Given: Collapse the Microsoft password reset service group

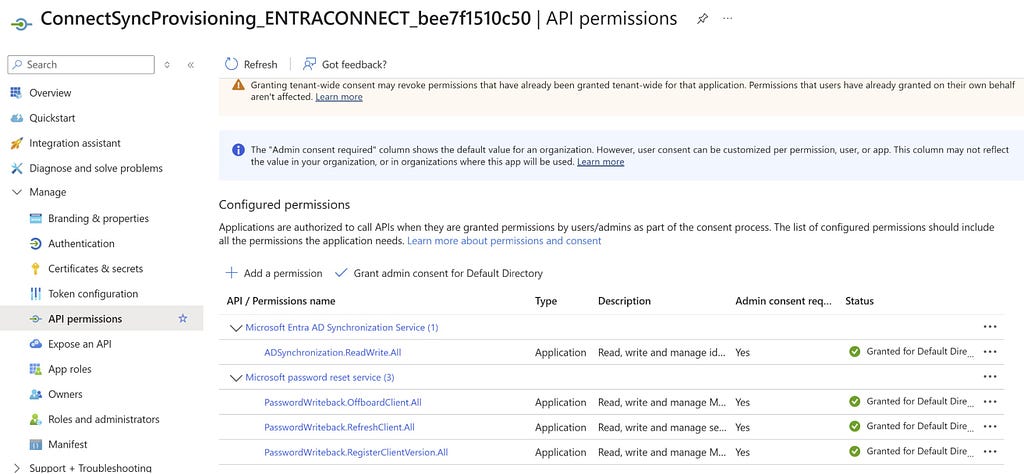Looking at the screenshot, I should pyautogui.click(x=236, y=377).
